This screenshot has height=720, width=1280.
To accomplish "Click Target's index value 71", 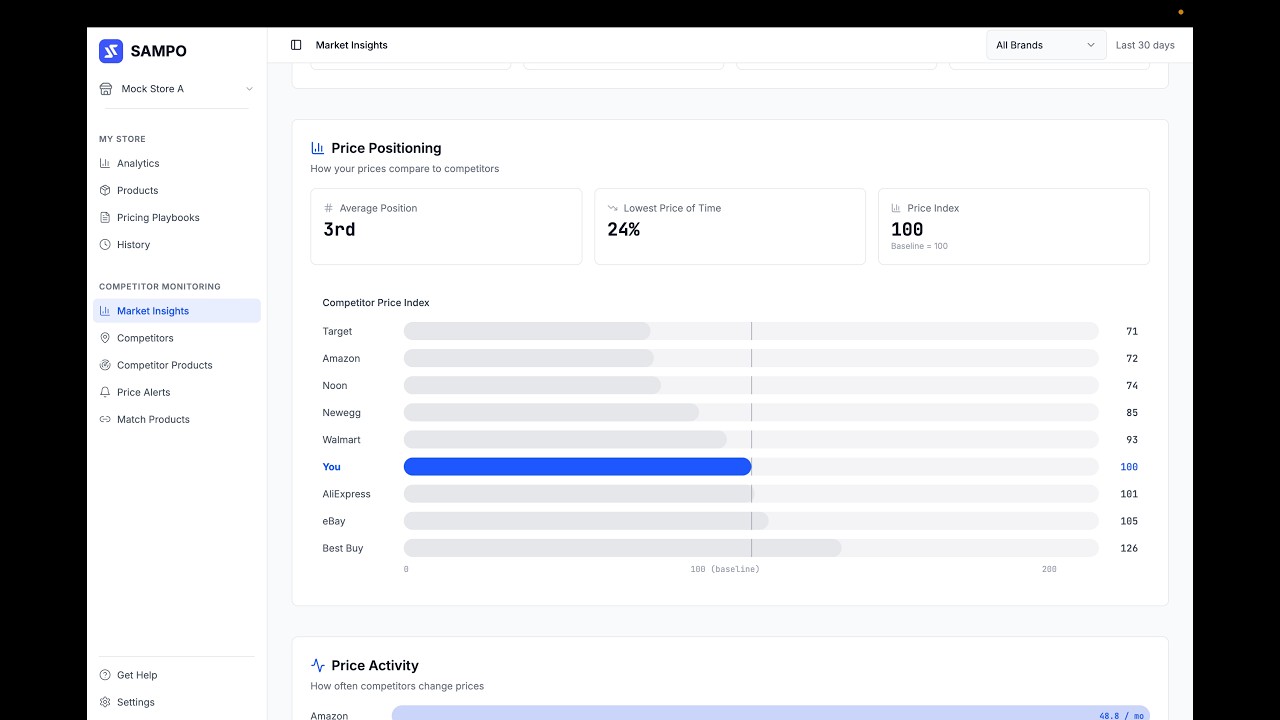I will [x=1132, y=331].
